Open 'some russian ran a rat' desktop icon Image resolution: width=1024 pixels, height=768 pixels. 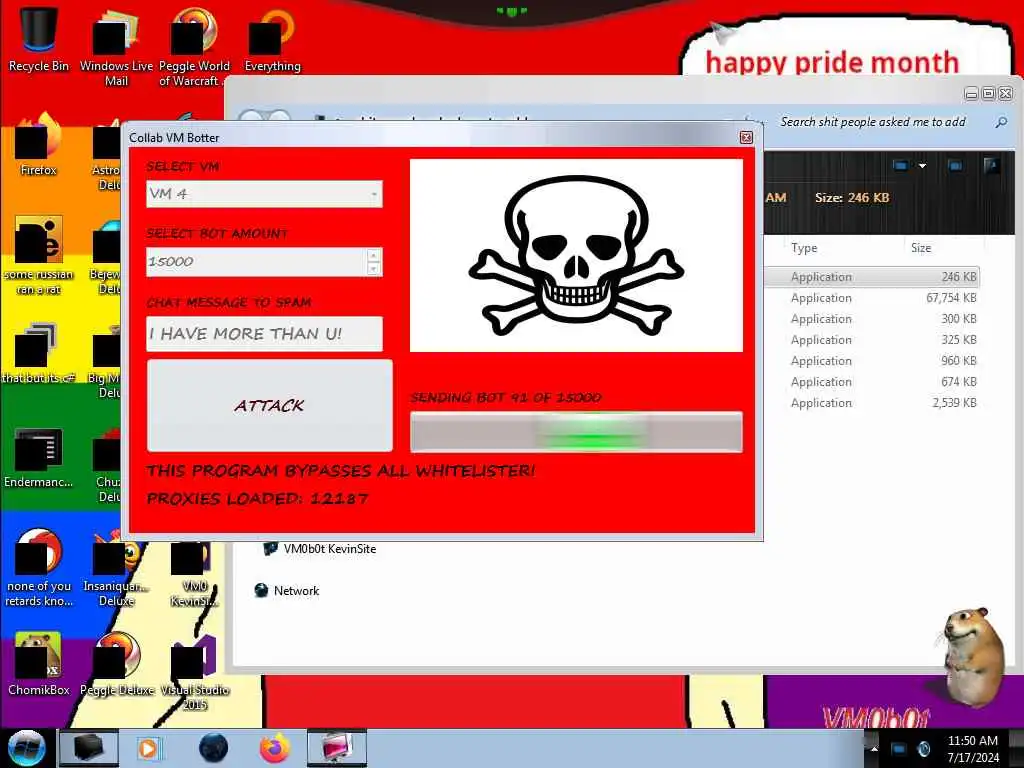point(39,256)
